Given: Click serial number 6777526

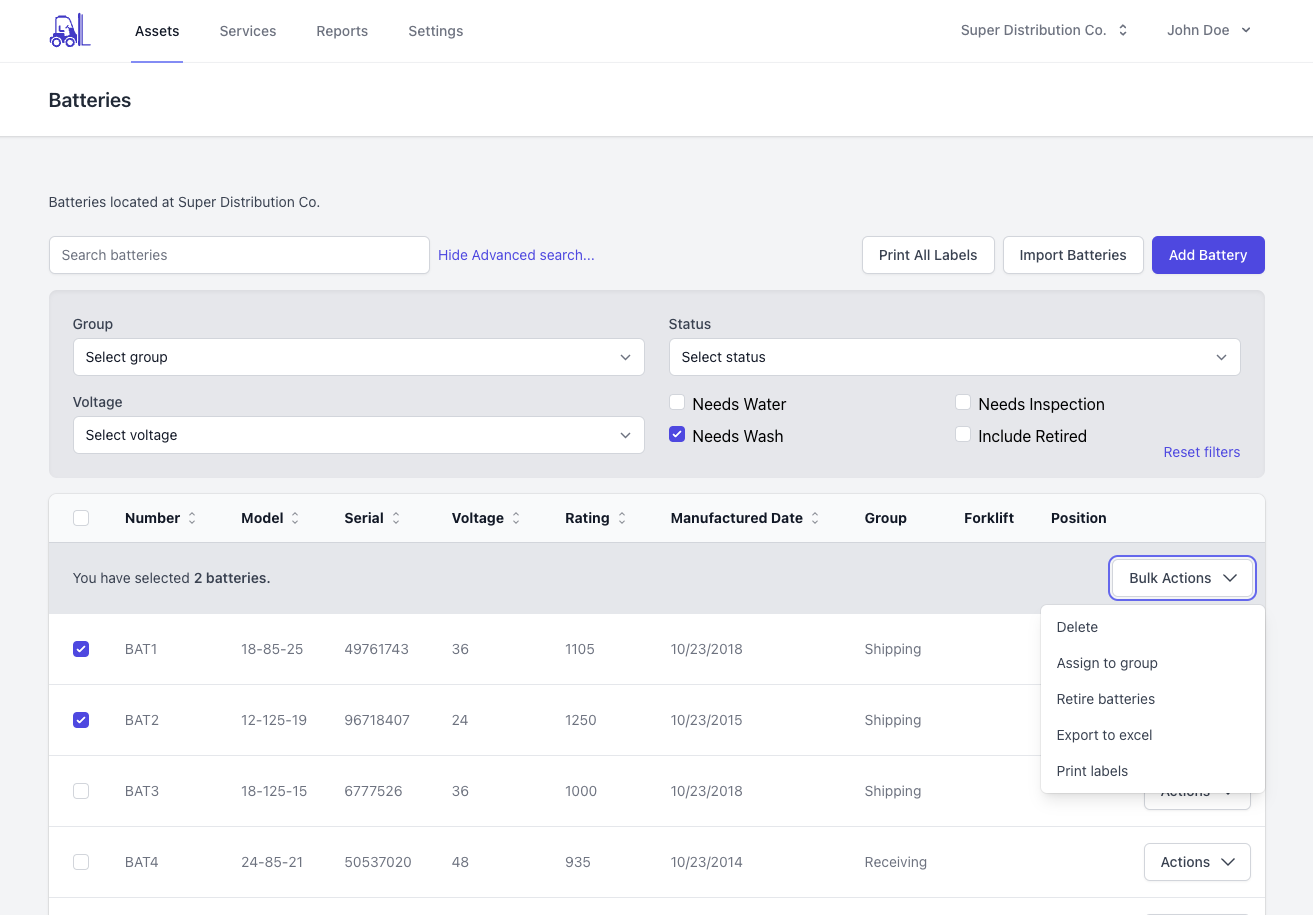Looking at the screenshot, I should pyautogui.click(x=373, y=791).
